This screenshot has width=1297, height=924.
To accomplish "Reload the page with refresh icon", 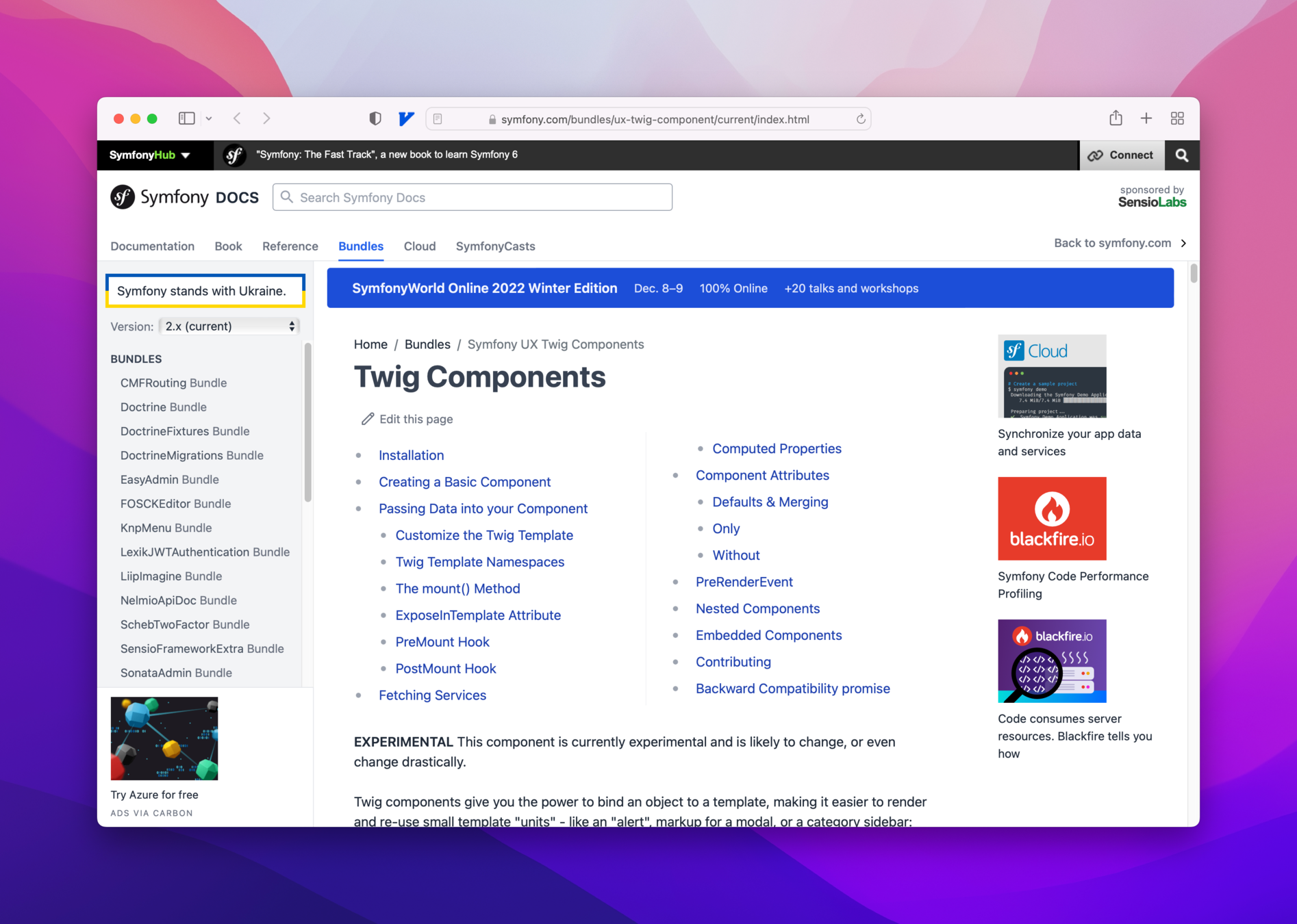I will pyautogui.click(x=861, y=119).
